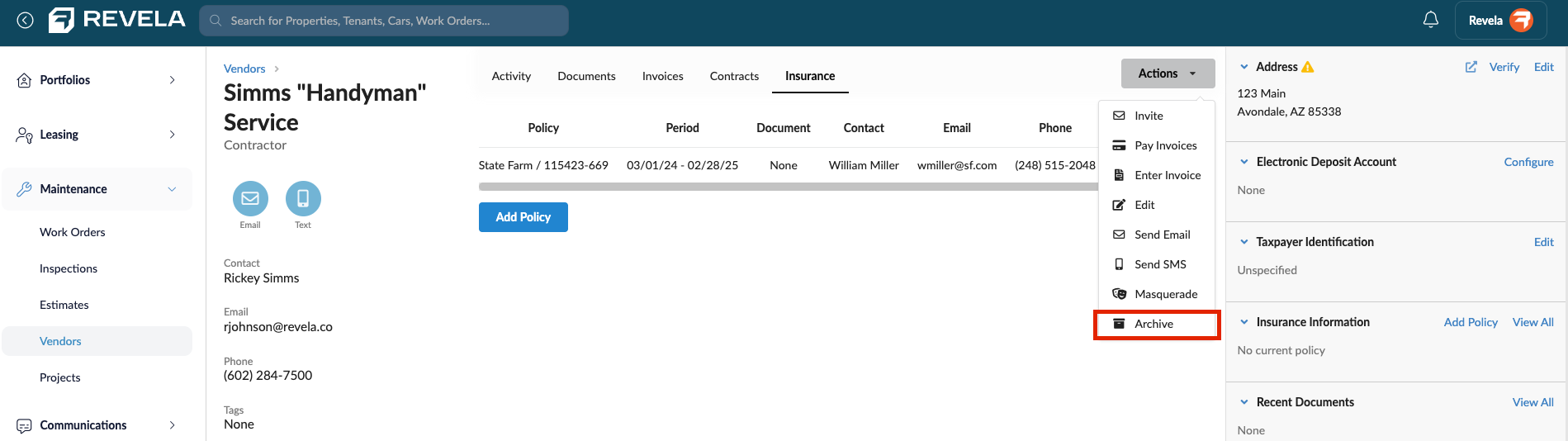Screen dimensions: 1568x441
Task: Click Edit in the Address section
Action: click(x=1544, y=67)
